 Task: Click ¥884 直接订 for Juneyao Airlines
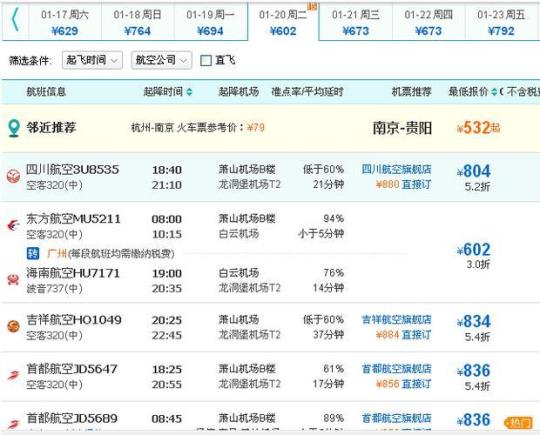point(403,334)
